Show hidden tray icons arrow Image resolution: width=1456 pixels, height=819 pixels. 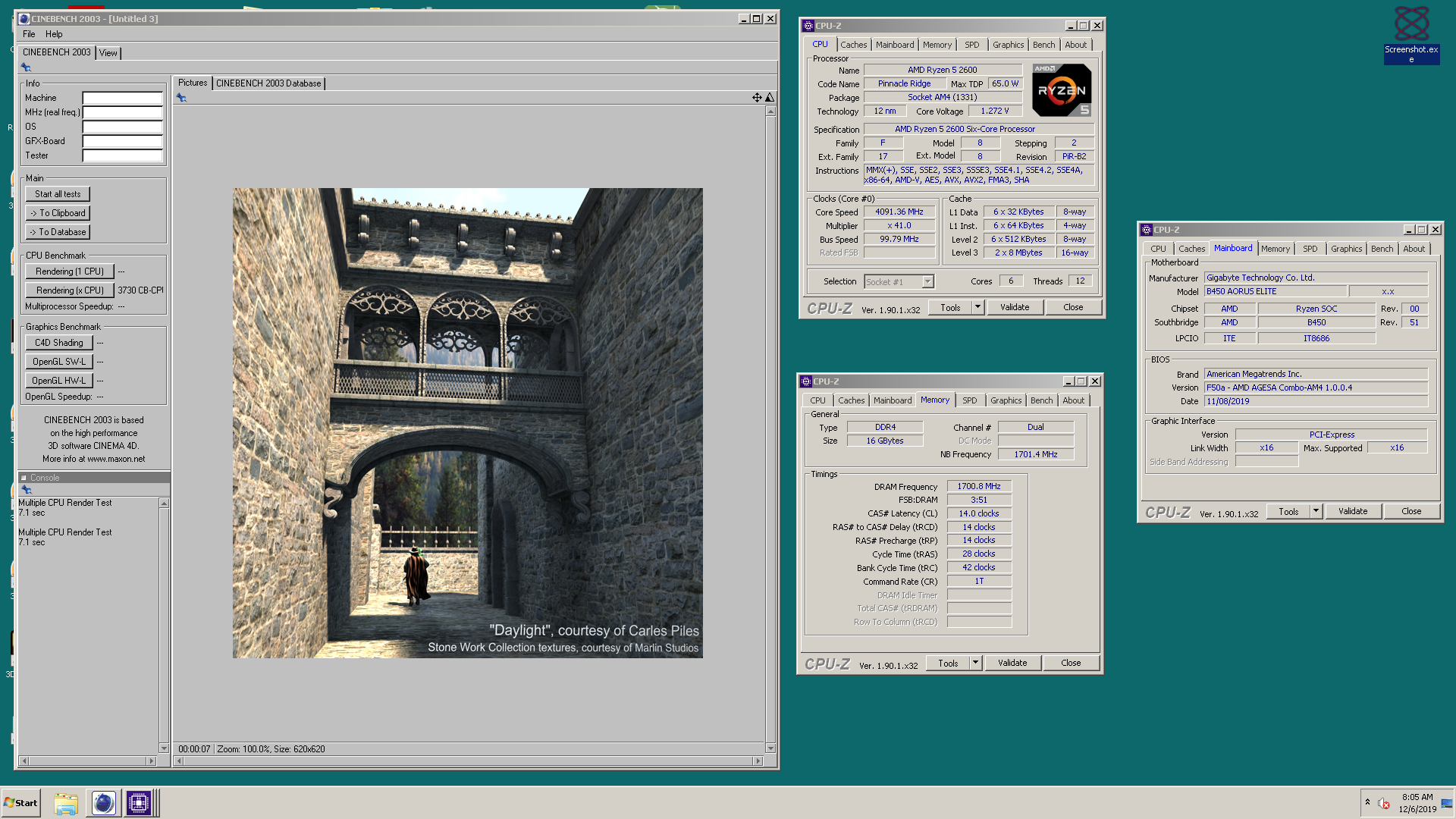click(x=1367, y=802)
